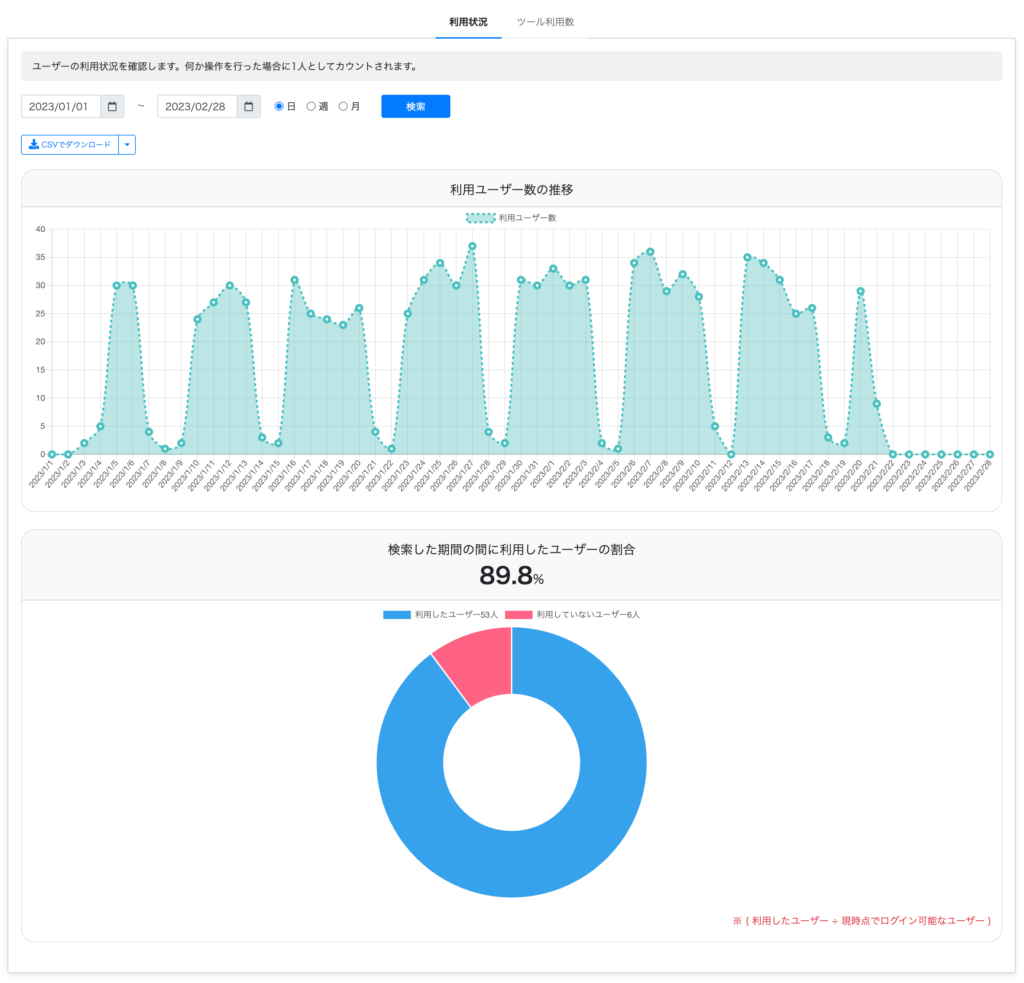Viewport: 1024px width, 983px height.
Task: Expand the dropdown arrow beside CSVでダウンロード
Action: (x=127, y=145)
